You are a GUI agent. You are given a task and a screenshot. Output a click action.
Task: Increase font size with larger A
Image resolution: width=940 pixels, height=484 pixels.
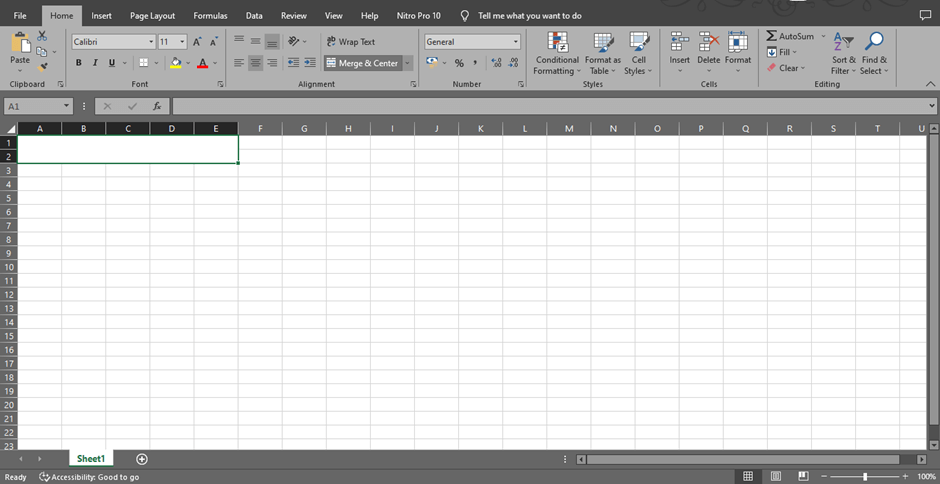click(x=197, y=42)
